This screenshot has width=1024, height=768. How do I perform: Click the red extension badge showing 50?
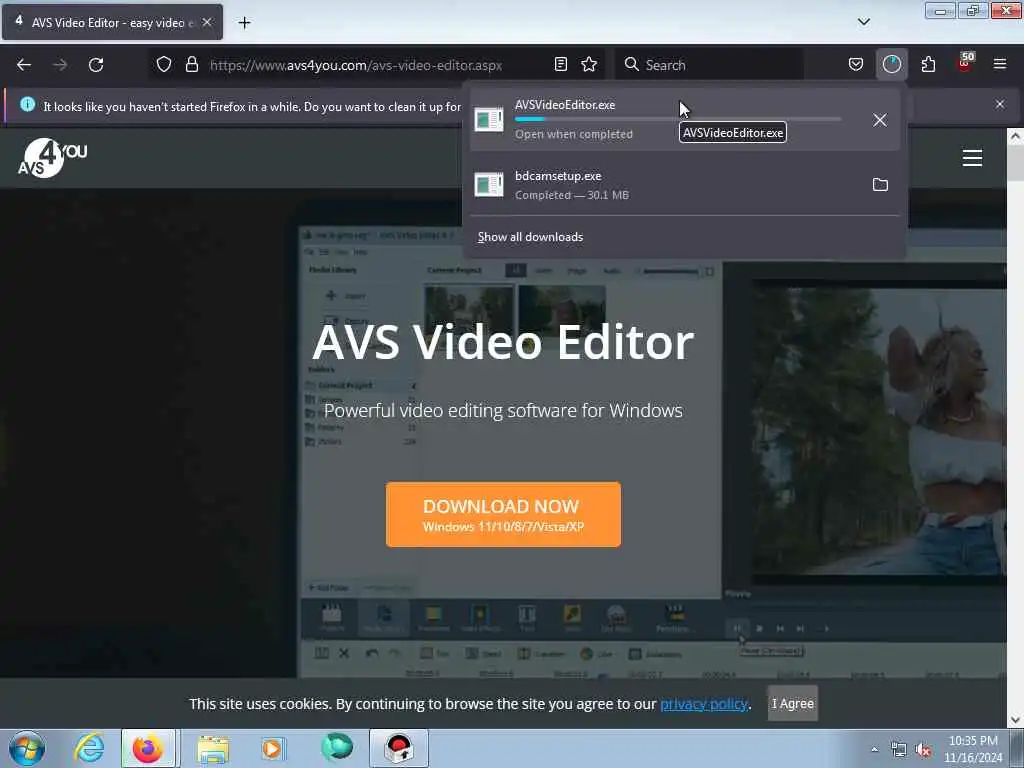tap(965, 63)
